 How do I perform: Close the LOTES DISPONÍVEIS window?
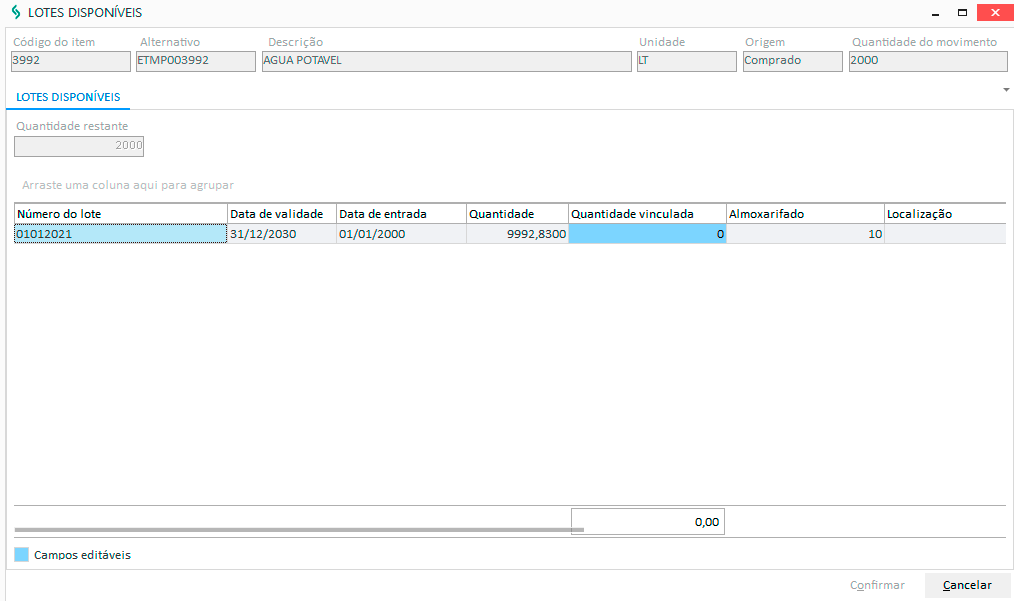995,12
